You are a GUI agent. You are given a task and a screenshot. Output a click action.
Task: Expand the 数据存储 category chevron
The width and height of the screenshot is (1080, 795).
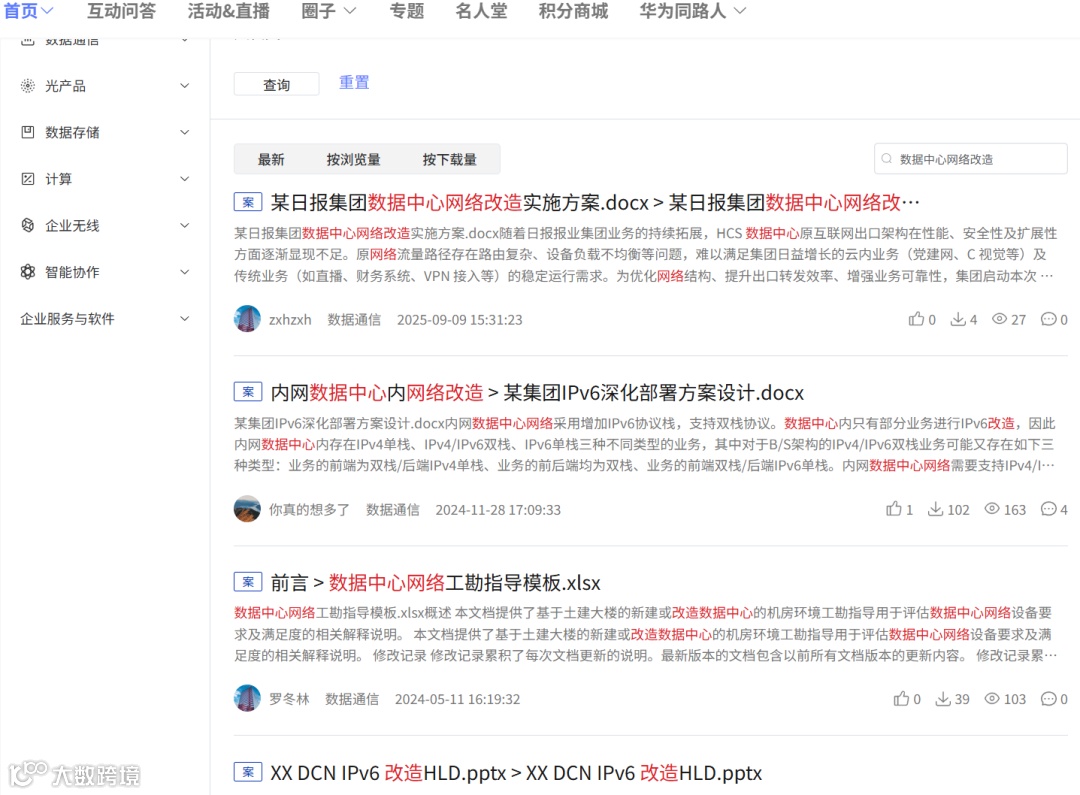[185, 132]
